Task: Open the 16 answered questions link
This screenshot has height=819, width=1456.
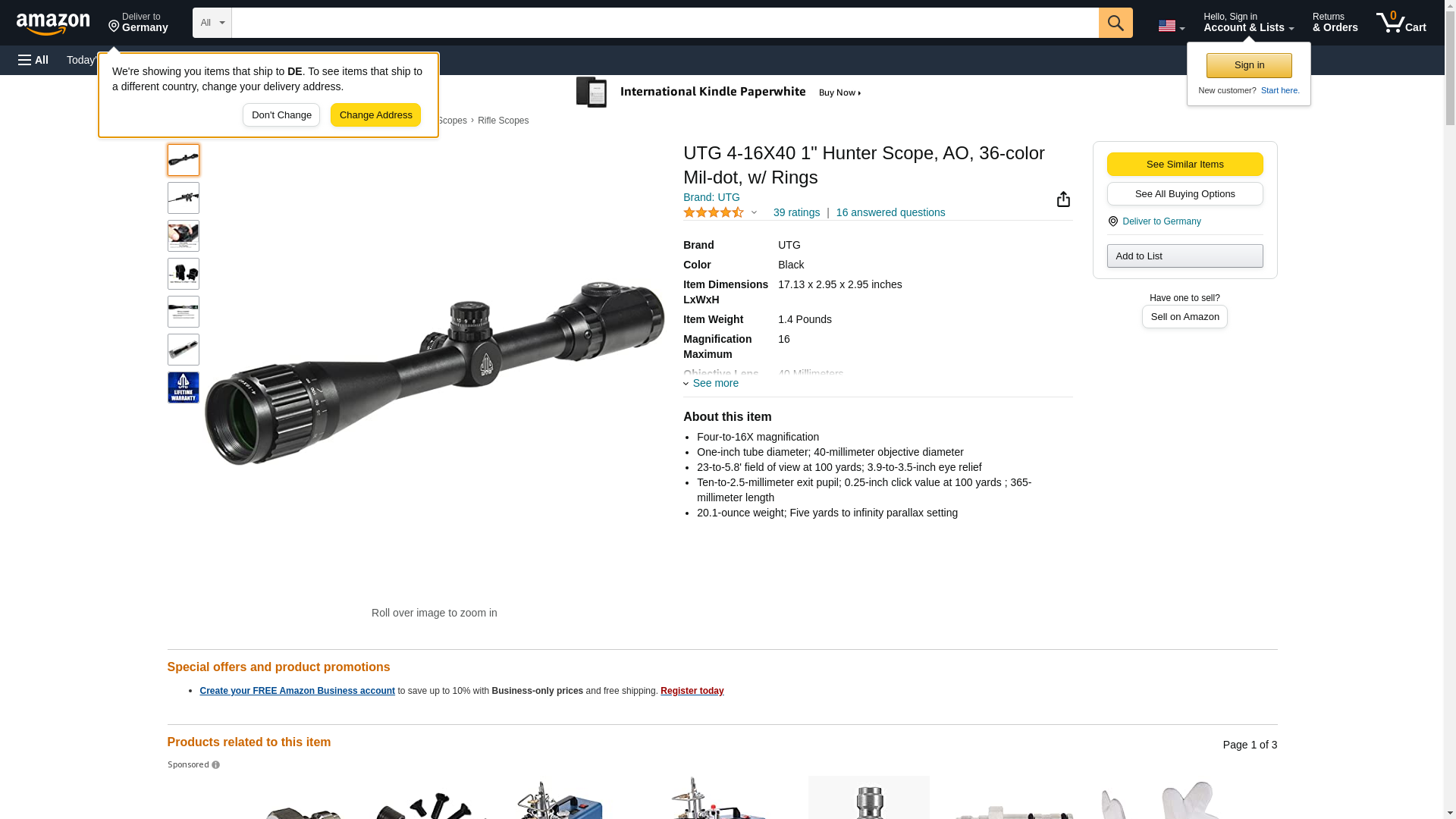Action: pyautogui.click(x=890, y=212)
